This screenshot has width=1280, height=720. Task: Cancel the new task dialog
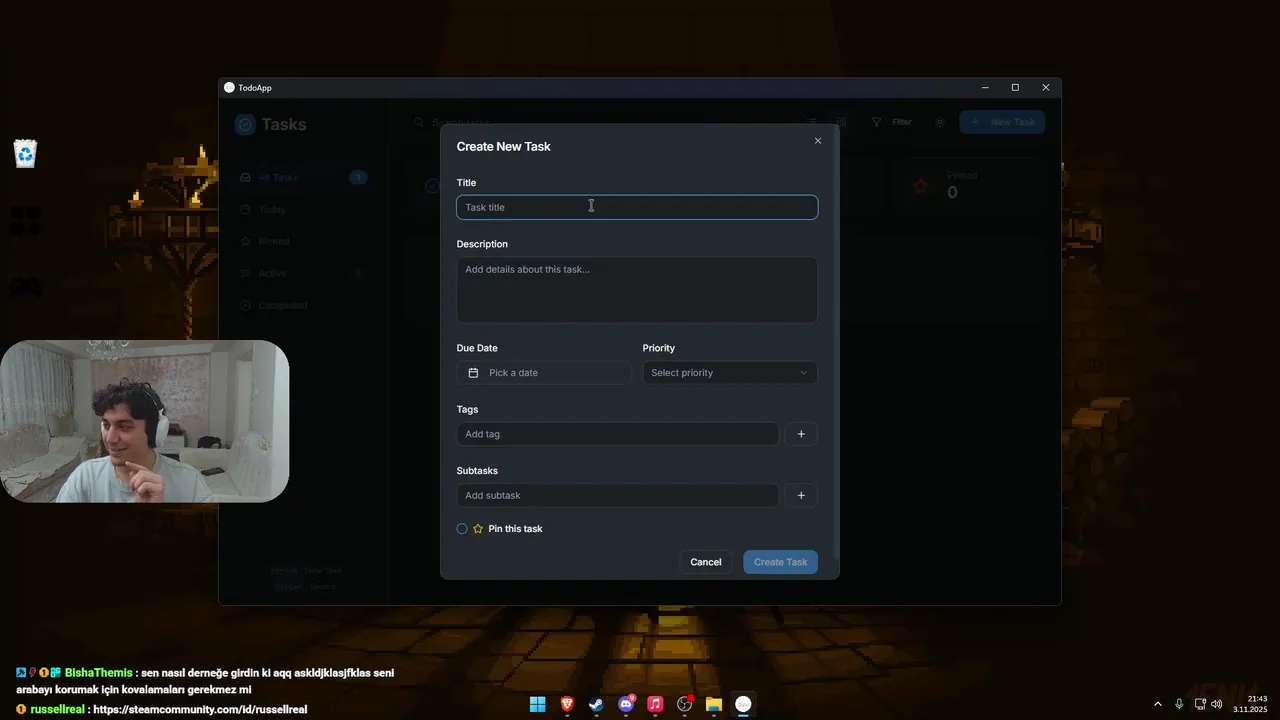[x=706, y=562]
